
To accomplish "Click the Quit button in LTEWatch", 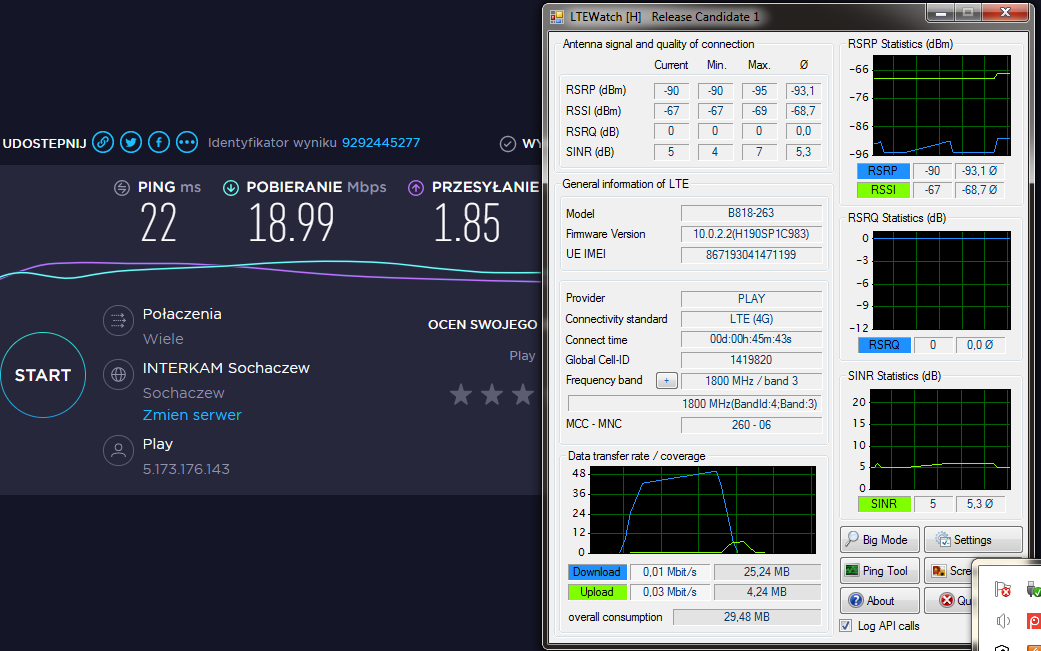I will [949, 601].
